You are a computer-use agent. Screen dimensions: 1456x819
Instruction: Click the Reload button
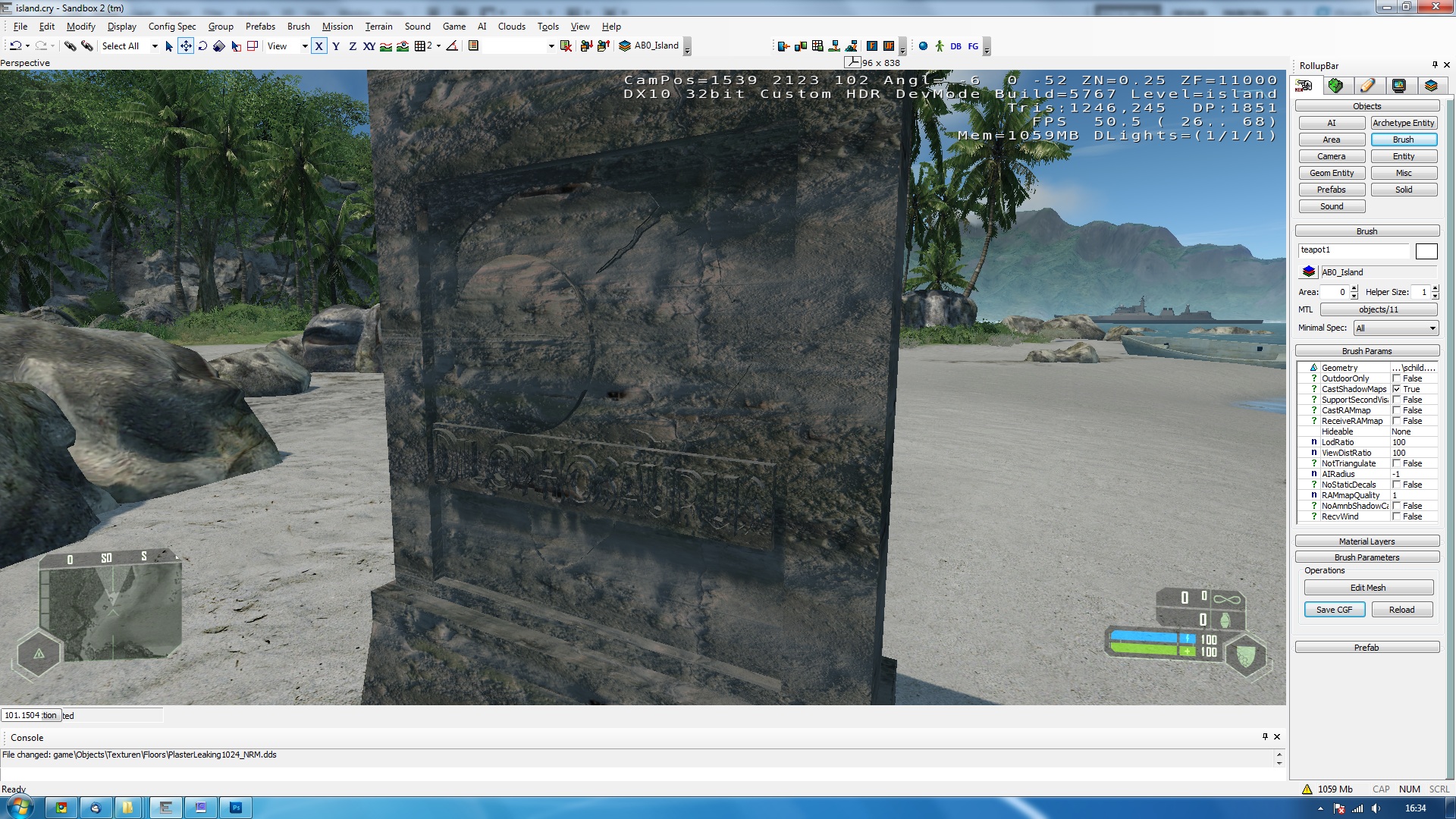click(1401, 610)
